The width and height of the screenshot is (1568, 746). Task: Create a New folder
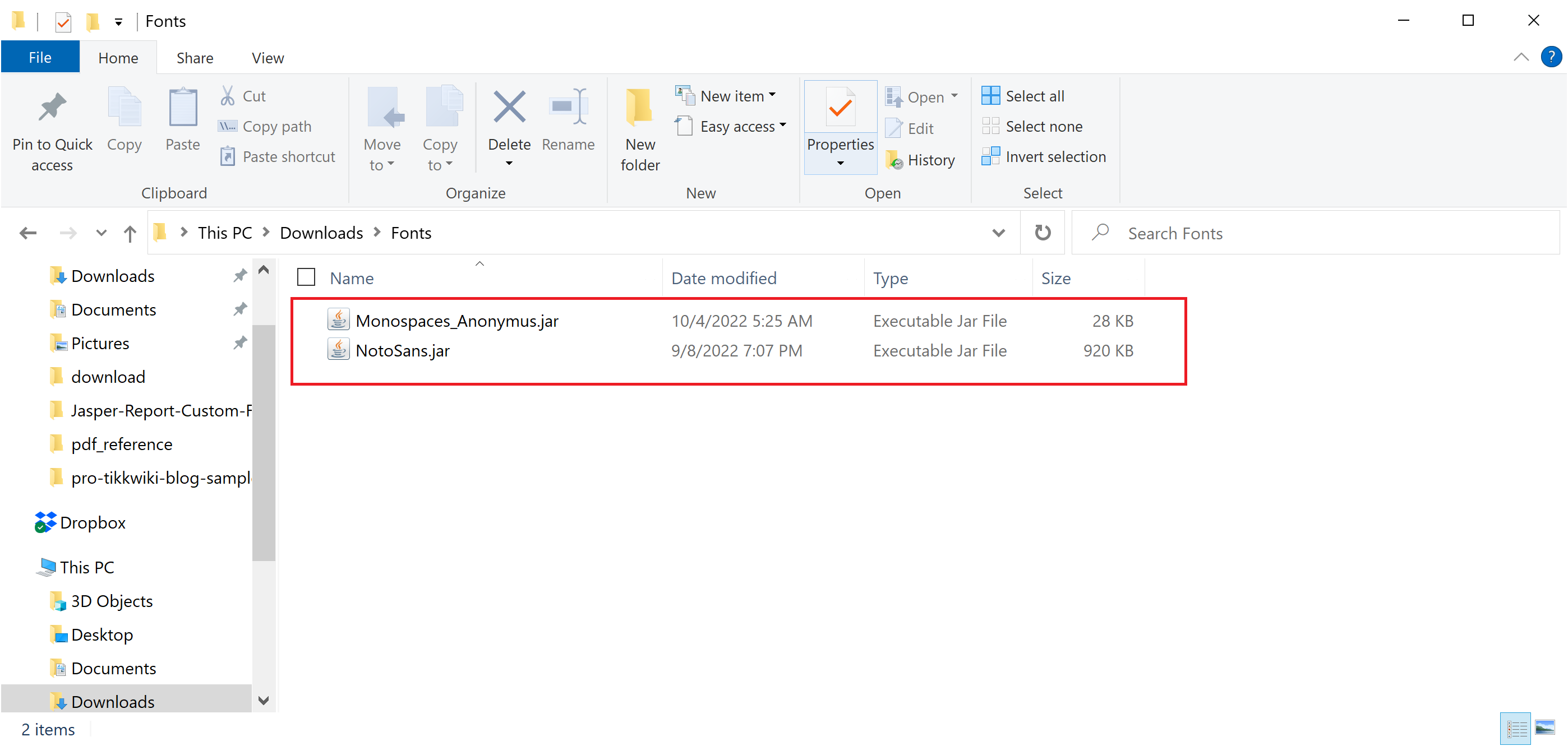[x=640, y=129]
